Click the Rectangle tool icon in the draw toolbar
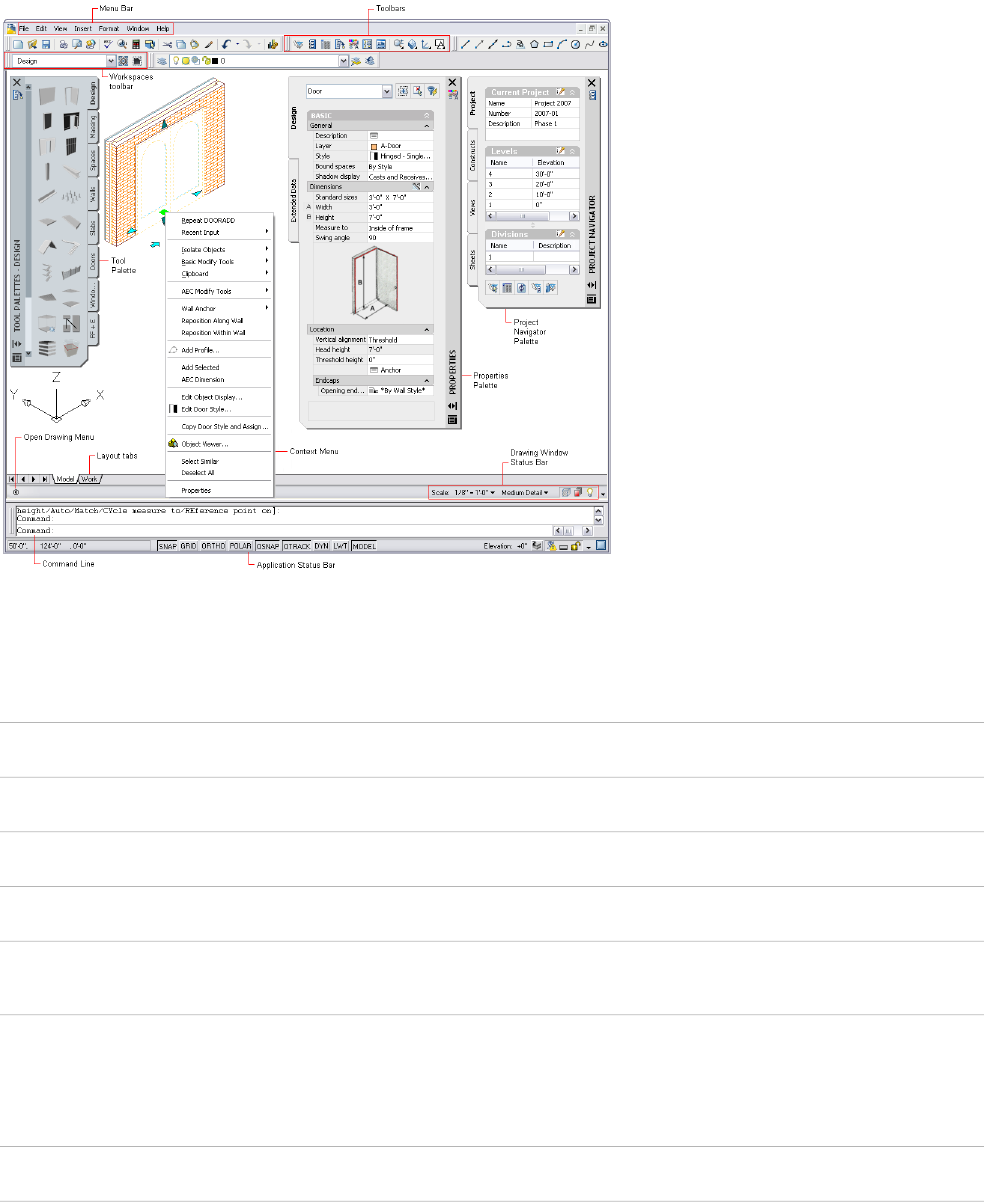Screen dimensions: 984x1202 click(x=548, y=44)
